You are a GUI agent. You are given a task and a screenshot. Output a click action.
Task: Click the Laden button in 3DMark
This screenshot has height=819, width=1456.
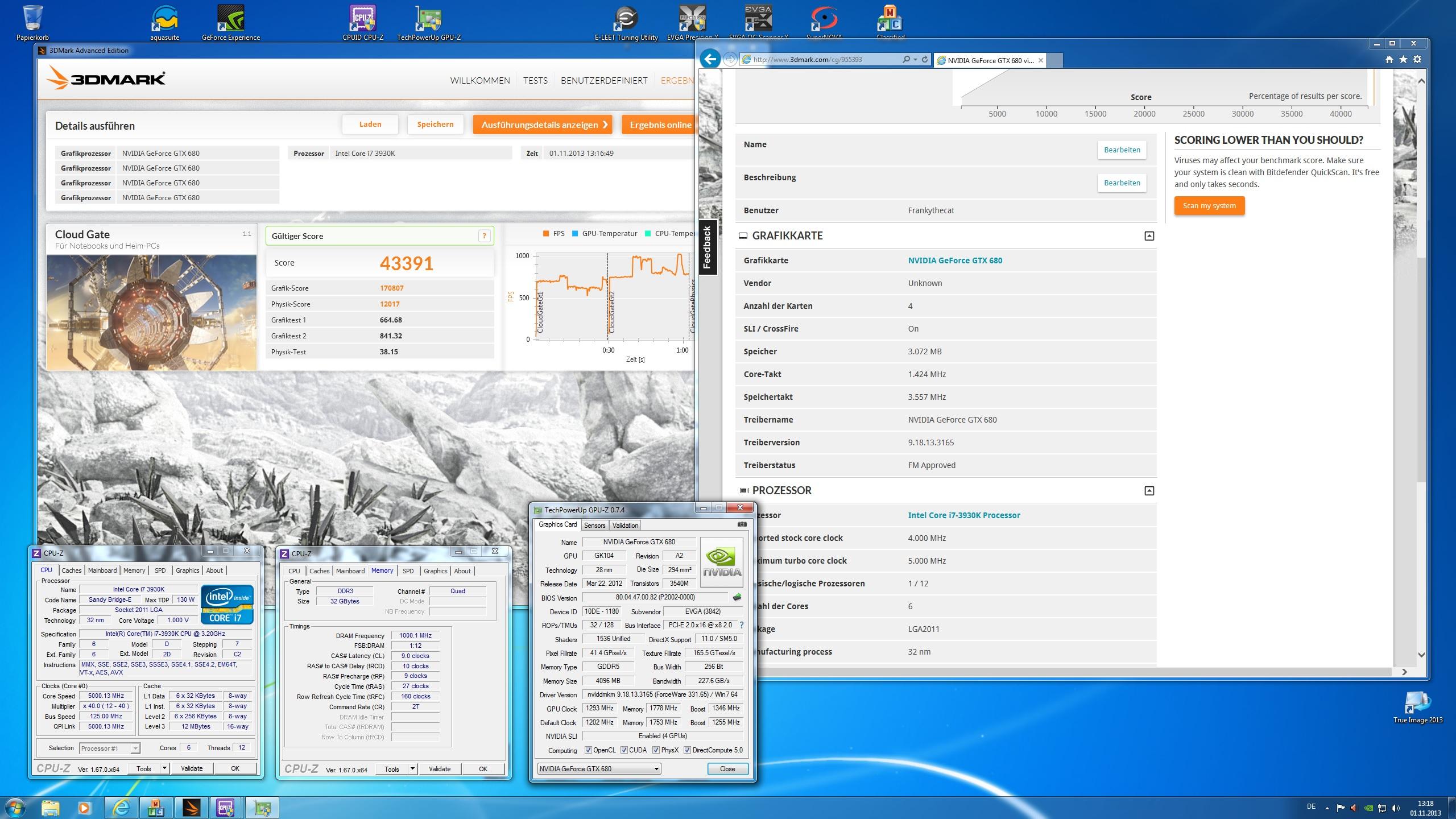[370, 125]
